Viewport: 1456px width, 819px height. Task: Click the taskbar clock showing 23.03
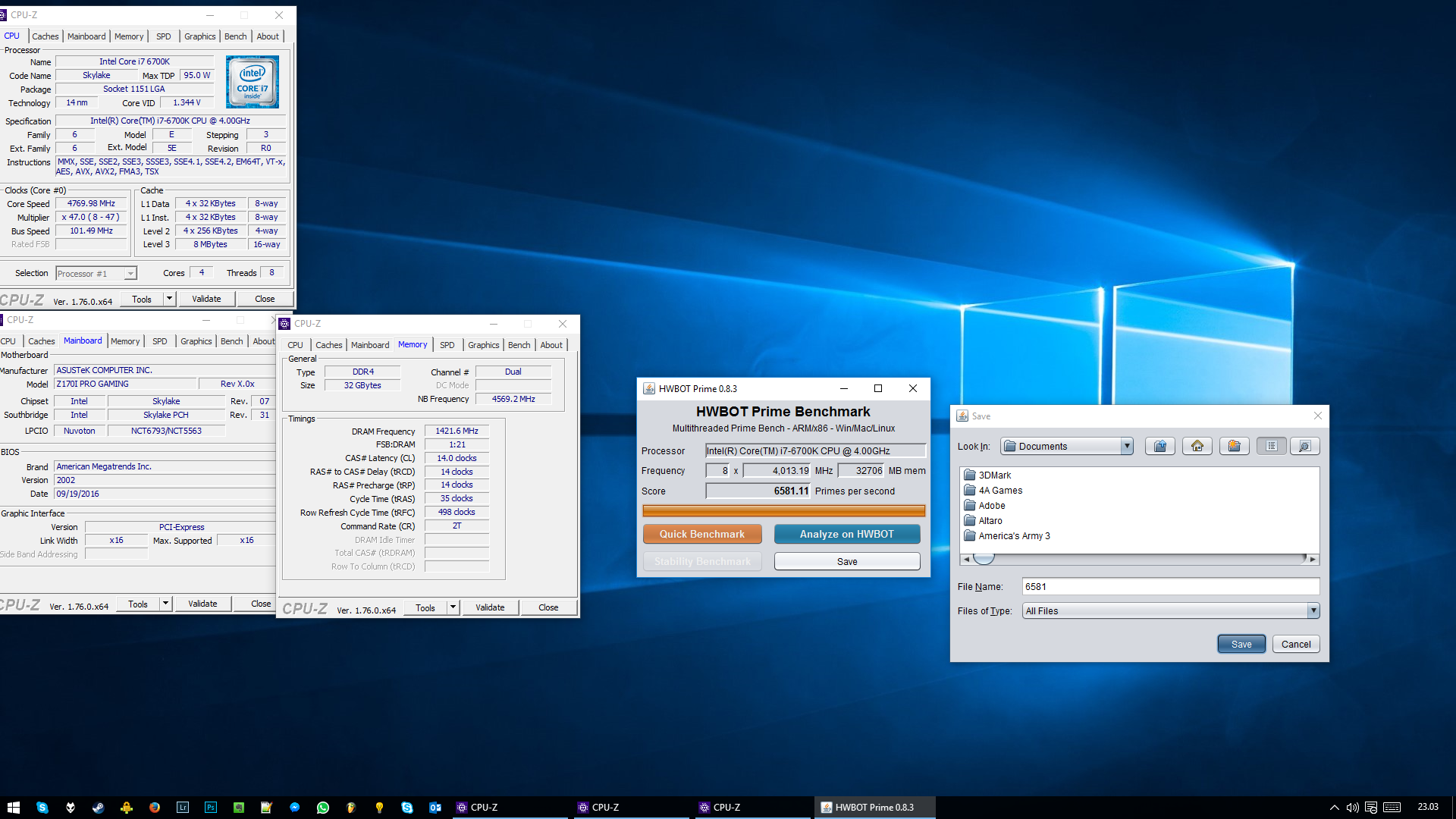point(1428,807)
